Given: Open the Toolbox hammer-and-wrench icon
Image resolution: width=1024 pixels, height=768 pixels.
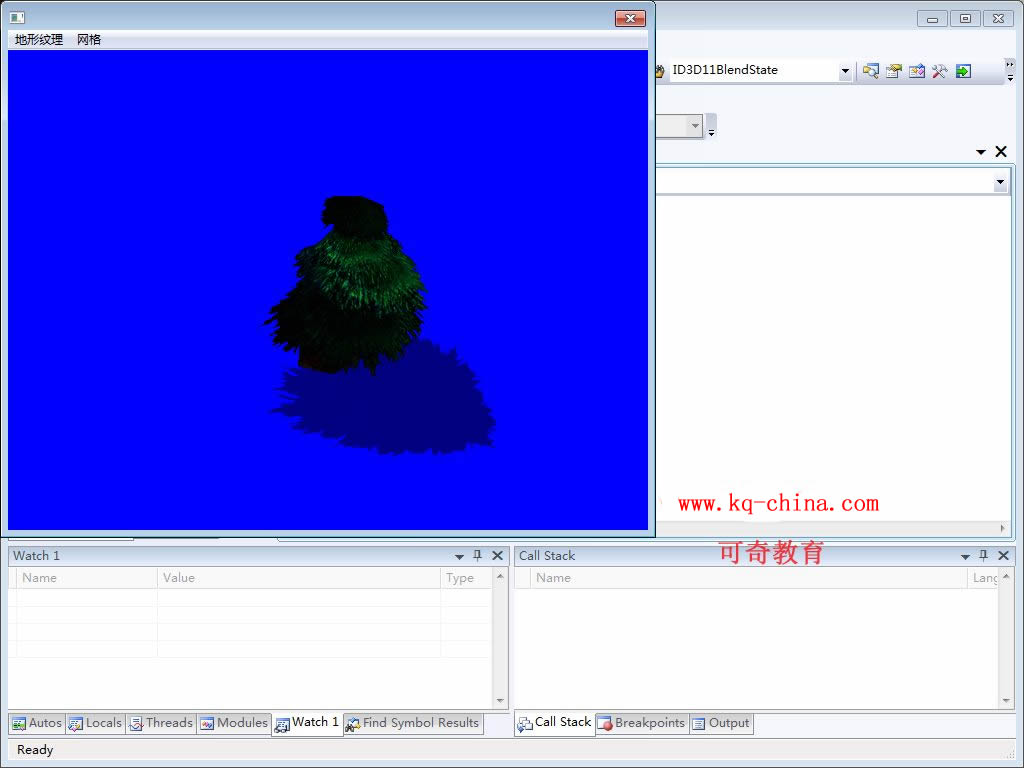Looking at the screenshot, I should [940, 71].
